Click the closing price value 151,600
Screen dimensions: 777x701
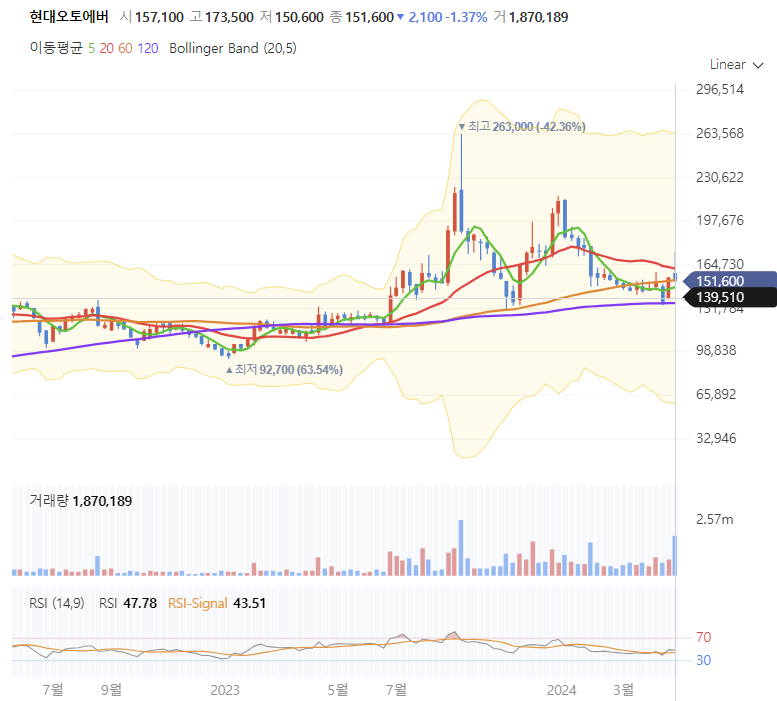coord(369,17)
